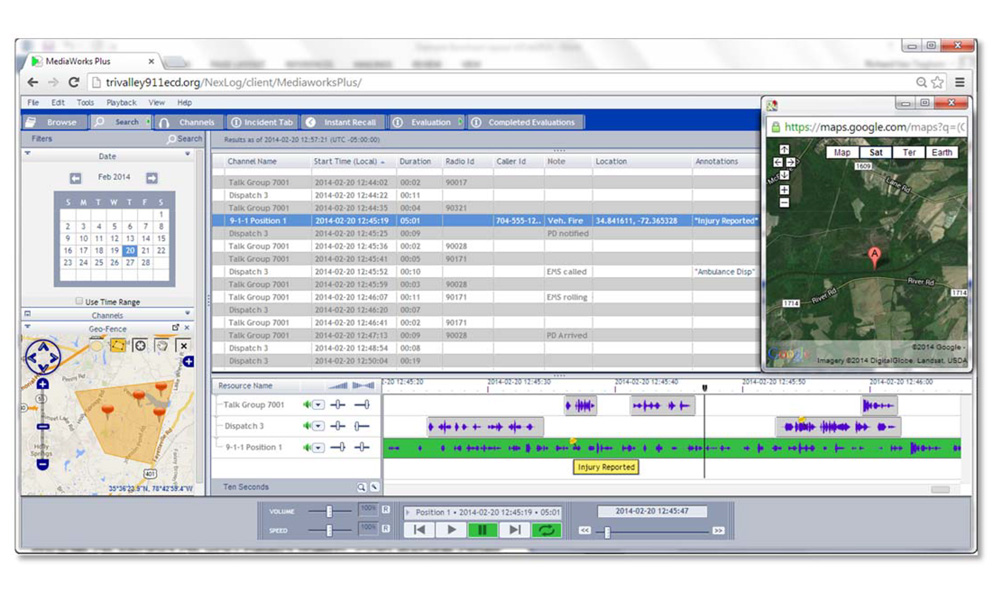Click red map marker A
Image resolution: width=1000 pixels, height=600 pixels.
tap(876, 256)
